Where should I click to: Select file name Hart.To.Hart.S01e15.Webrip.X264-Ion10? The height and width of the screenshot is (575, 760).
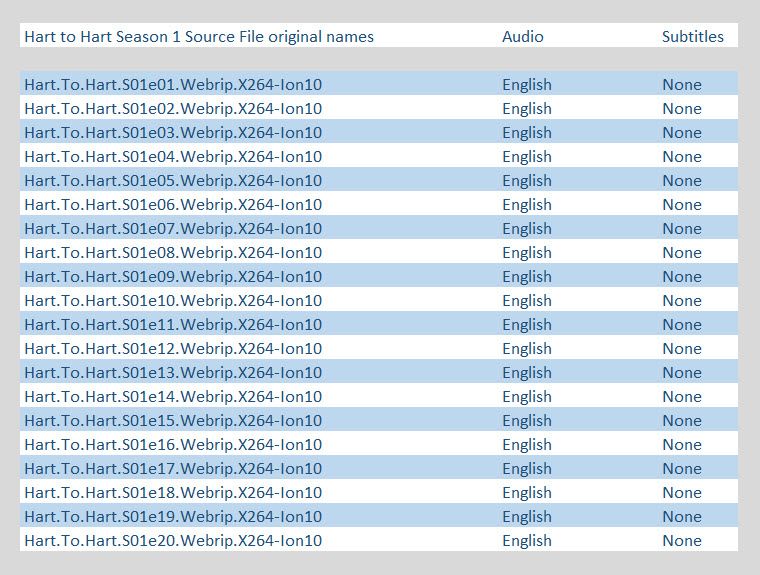(x=173, y=420)
